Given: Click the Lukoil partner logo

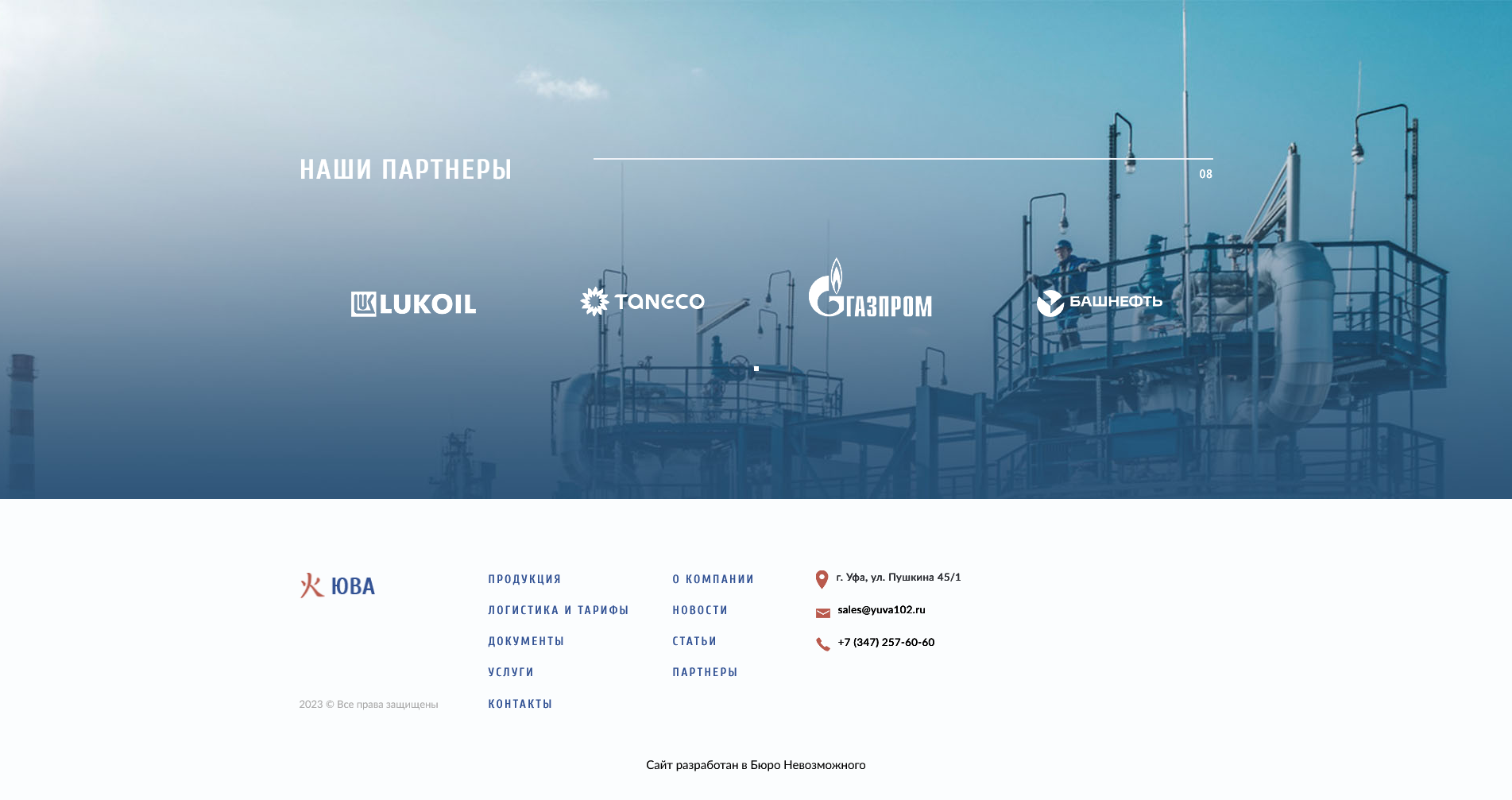Looking at the screenshot, I should tap(413, 303).
